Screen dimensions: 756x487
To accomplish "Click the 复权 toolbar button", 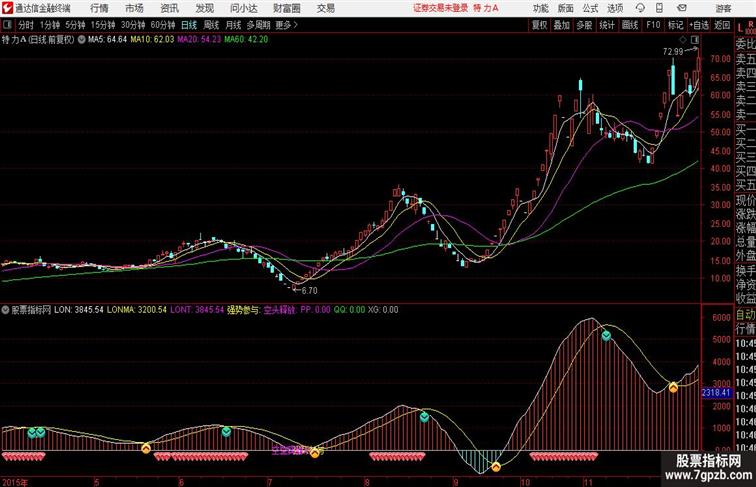I will (x=540, y=25).
